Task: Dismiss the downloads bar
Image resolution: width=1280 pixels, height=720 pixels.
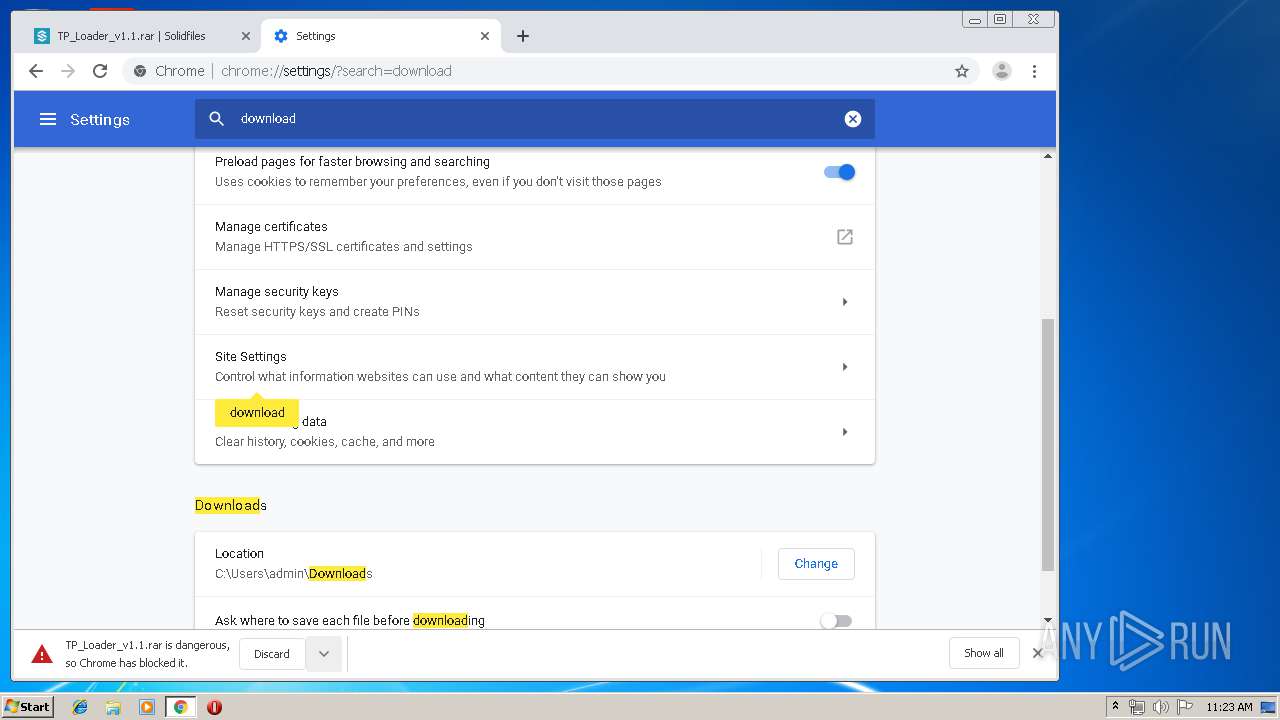Action: [1038, 653]
